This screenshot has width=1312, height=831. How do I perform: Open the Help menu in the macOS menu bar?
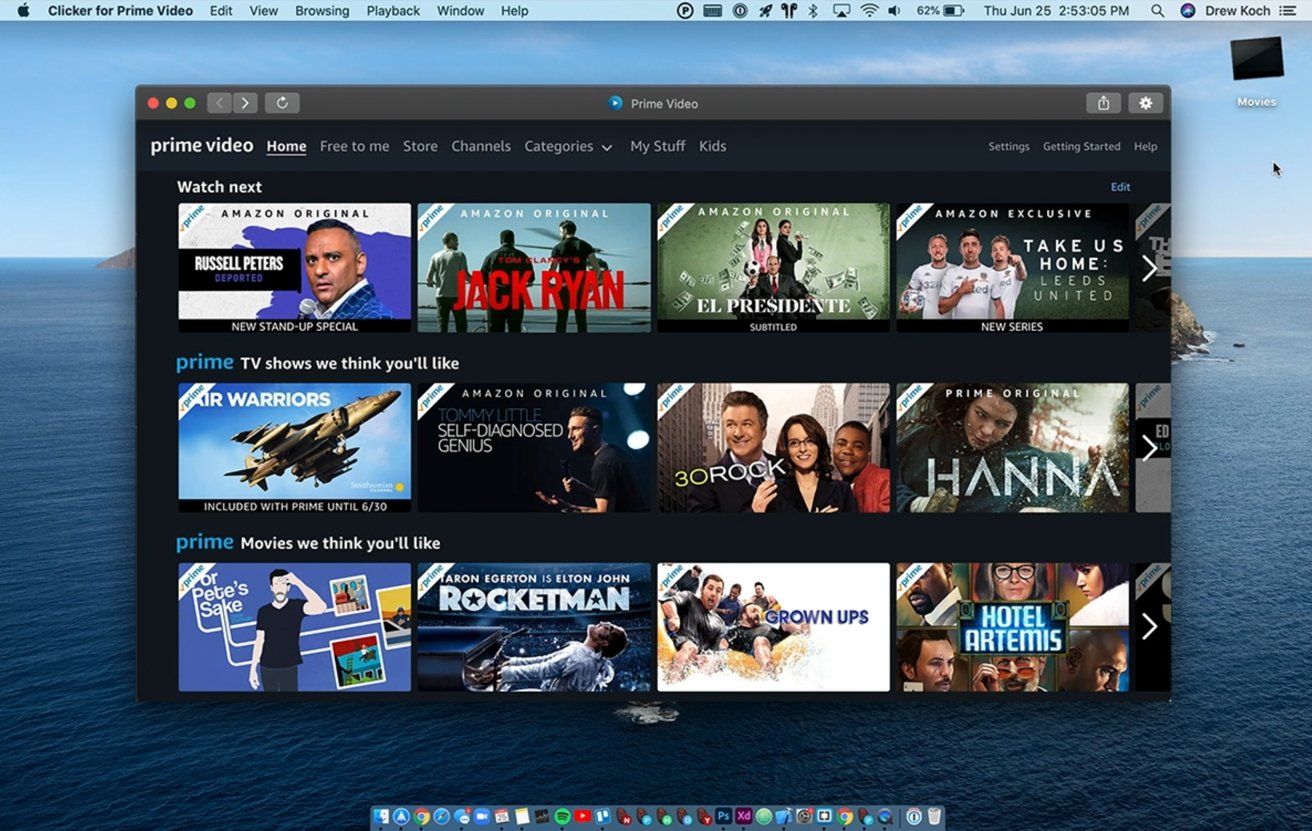pyautogui.click(x=515, y=10)
